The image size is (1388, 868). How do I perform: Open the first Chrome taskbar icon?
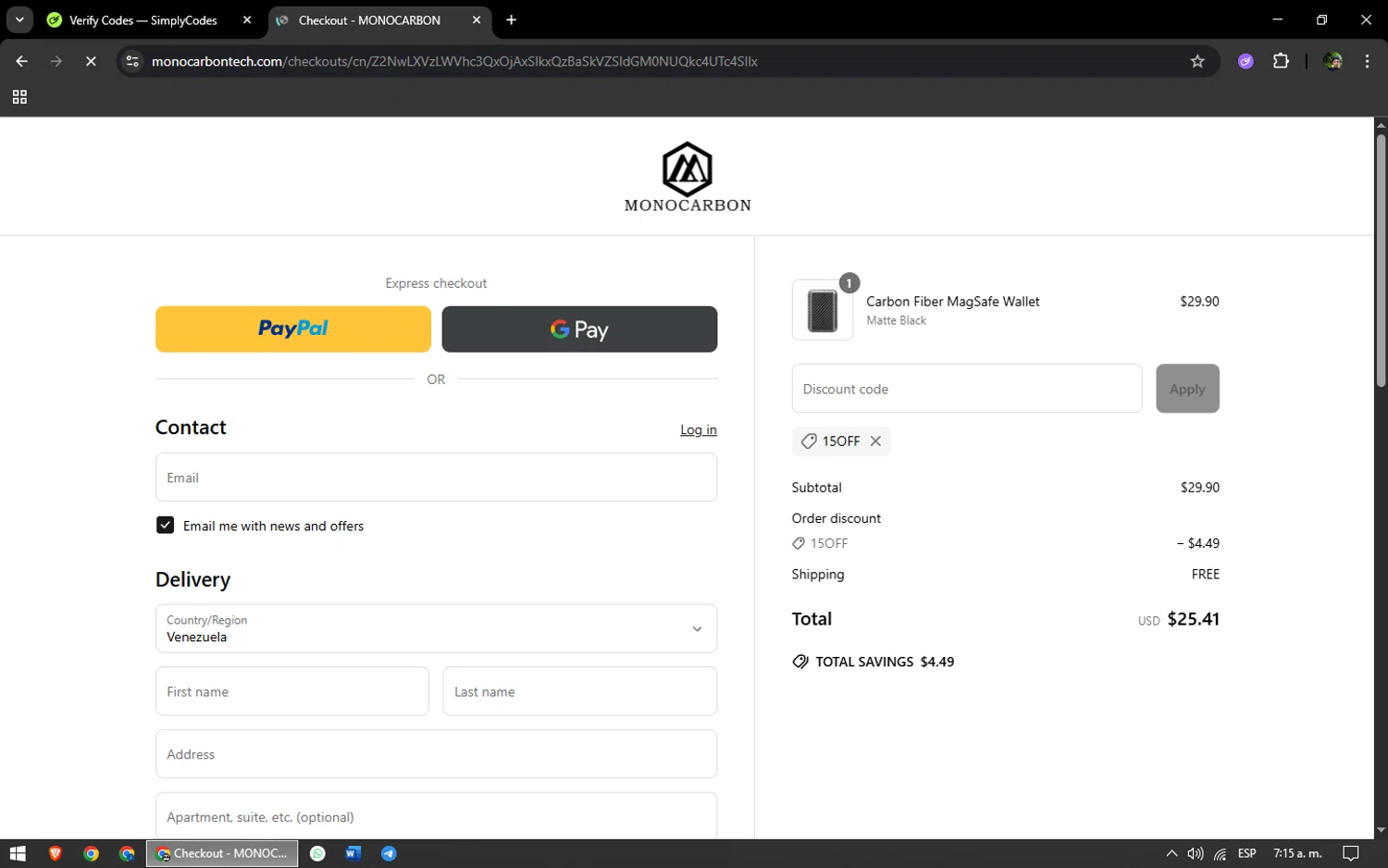(91, 853)
